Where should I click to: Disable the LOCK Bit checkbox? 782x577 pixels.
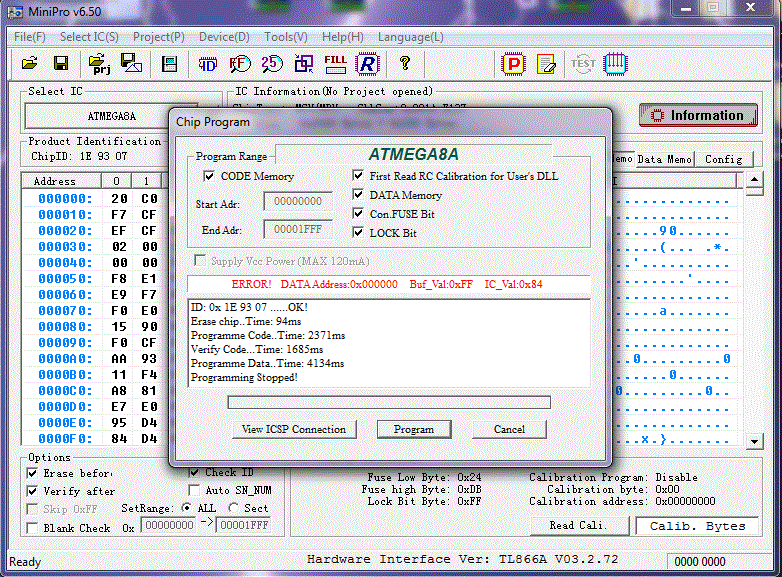click(359, 233)
